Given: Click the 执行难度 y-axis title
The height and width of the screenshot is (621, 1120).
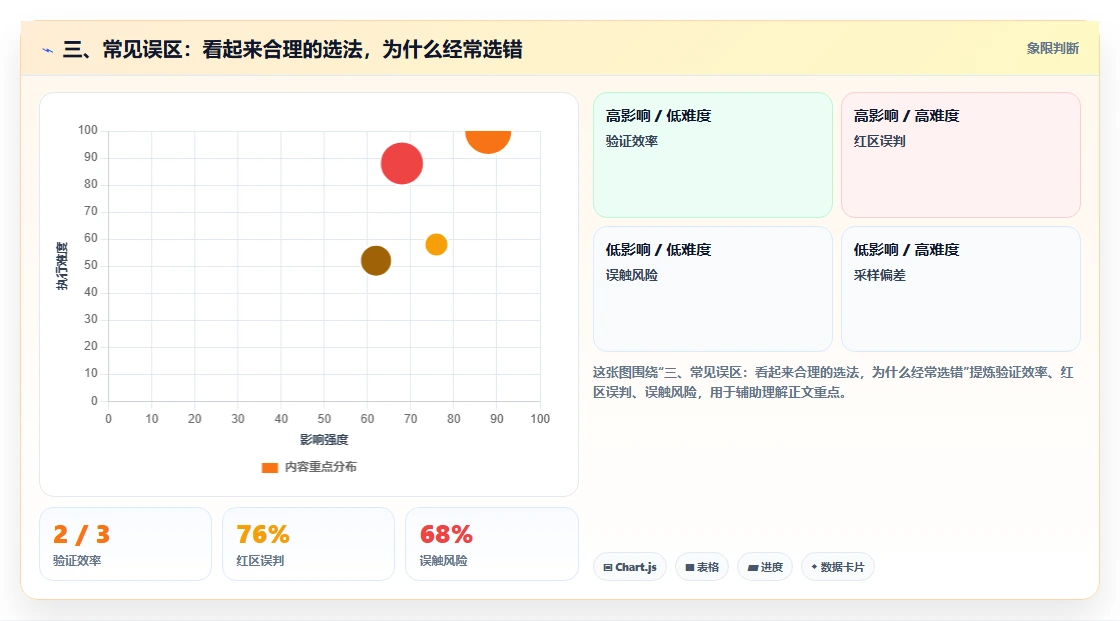Looking at the screenshot, I should point(62,266).
